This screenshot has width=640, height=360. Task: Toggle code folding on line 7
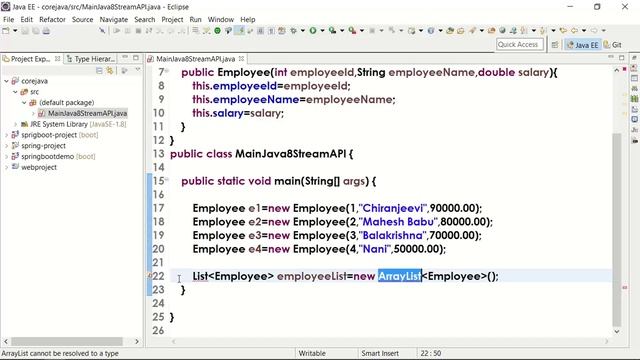click(167, 71)
